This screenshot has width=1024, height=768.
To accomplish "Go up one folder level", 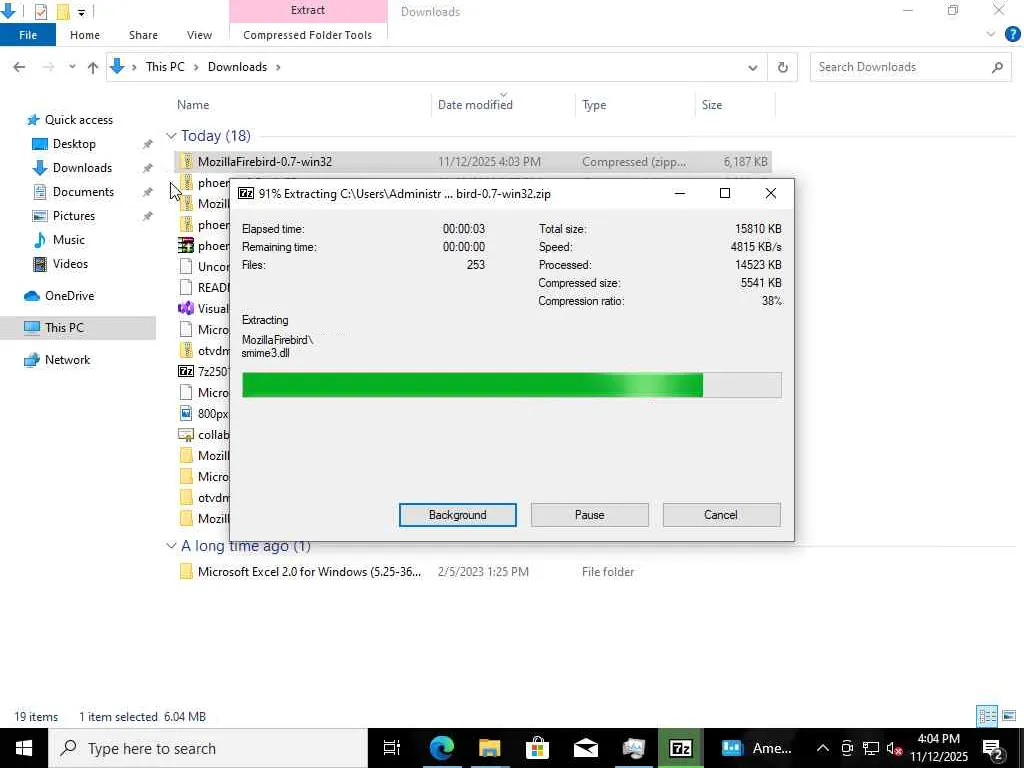I will click(x=93, y=67).
